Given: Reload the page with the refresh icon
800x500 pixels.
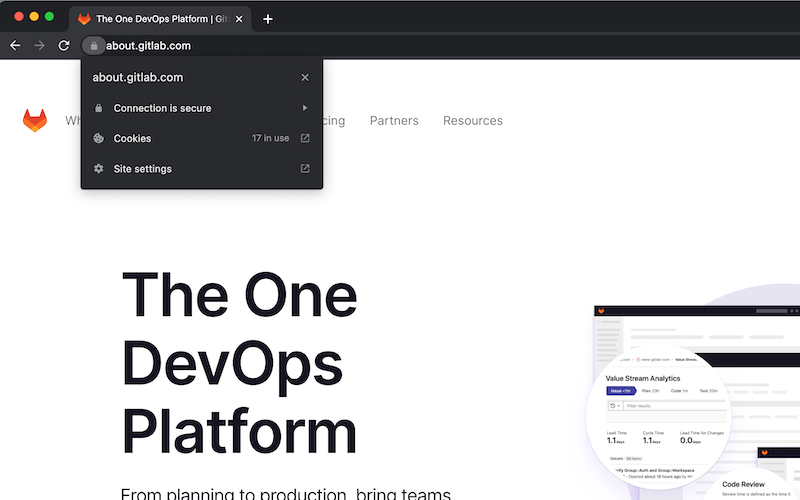Looking at the screenshot, I should (x=64, y=45).
